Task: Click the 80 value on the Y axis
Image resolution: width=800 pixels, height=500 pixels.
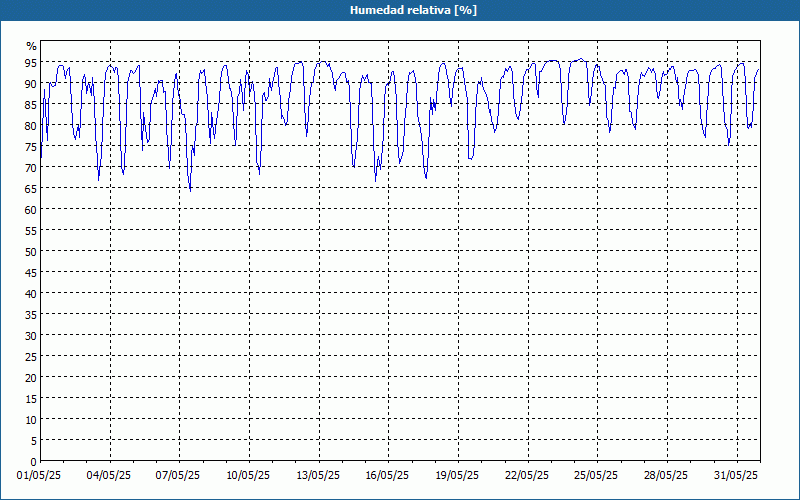Action: (31, 126)
